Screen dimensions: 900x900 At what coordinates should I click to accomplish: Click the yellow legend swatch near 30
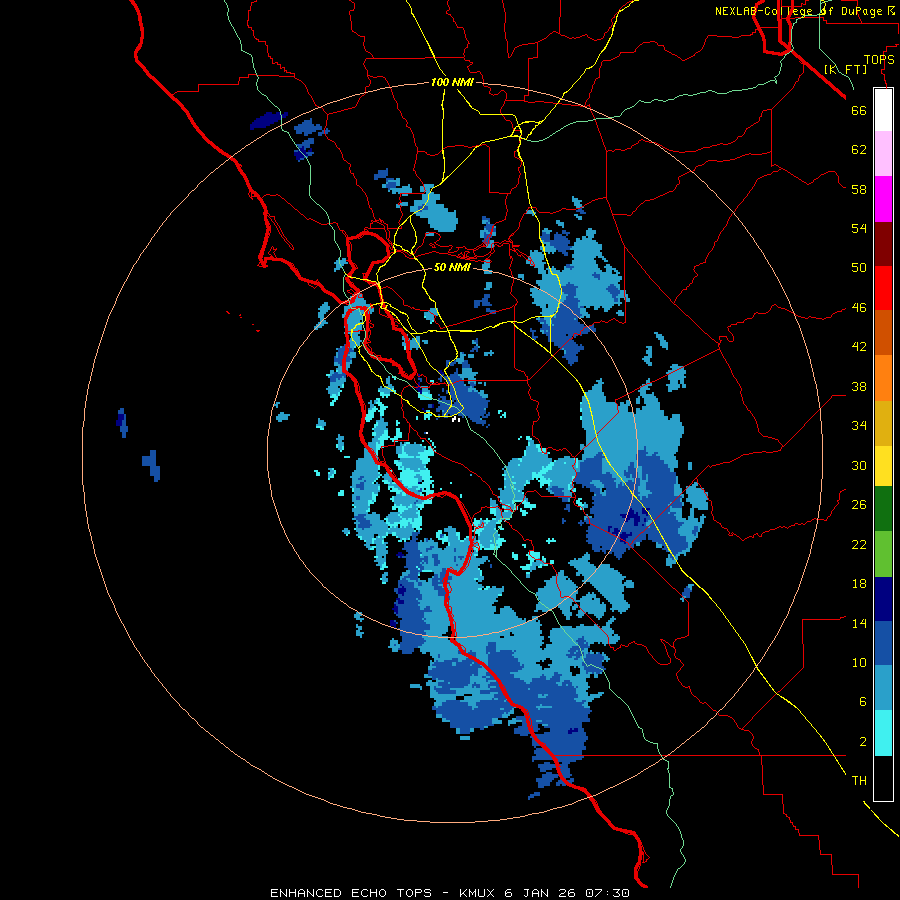pos(883,465)
